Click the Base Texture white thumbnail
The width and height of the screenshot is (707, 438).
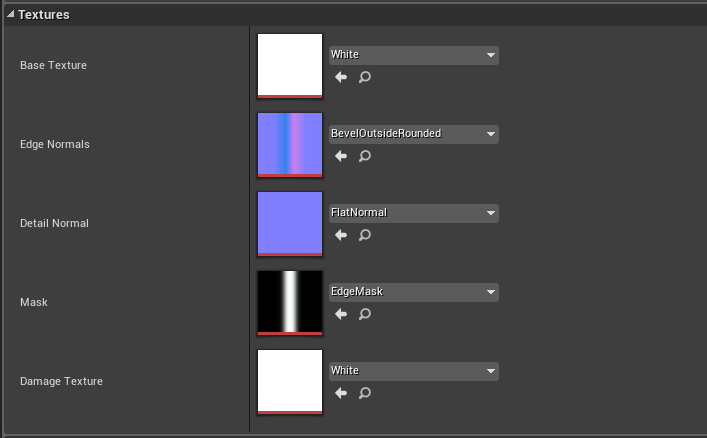pyautogui.click(x=290, y=65)
